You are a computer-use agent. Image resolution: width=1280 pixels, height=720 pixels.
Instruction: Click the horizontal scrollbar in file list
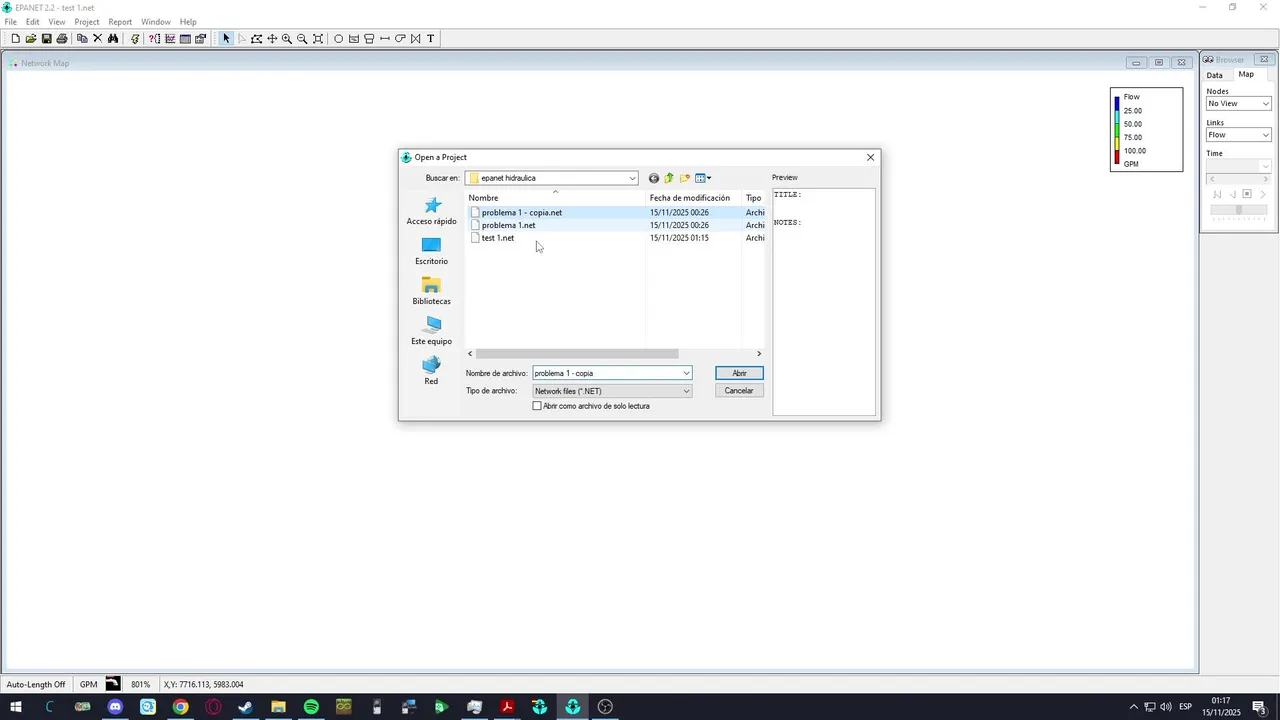tap(577, 354)
